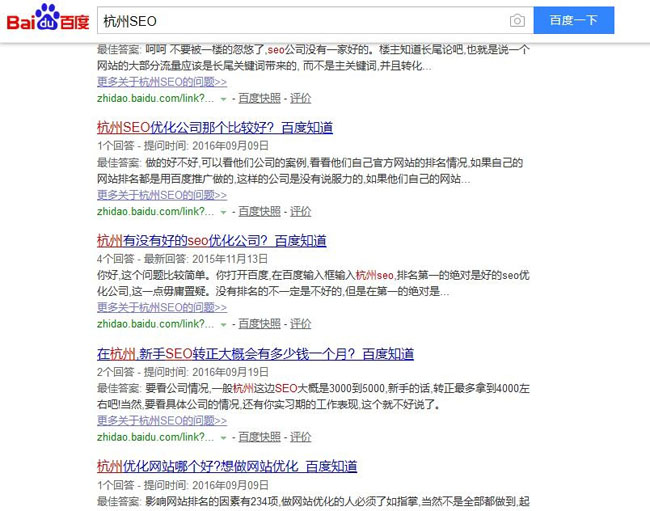Click text 4个回答 - 最新回答: 2015年11月13日

click(182, 259)
